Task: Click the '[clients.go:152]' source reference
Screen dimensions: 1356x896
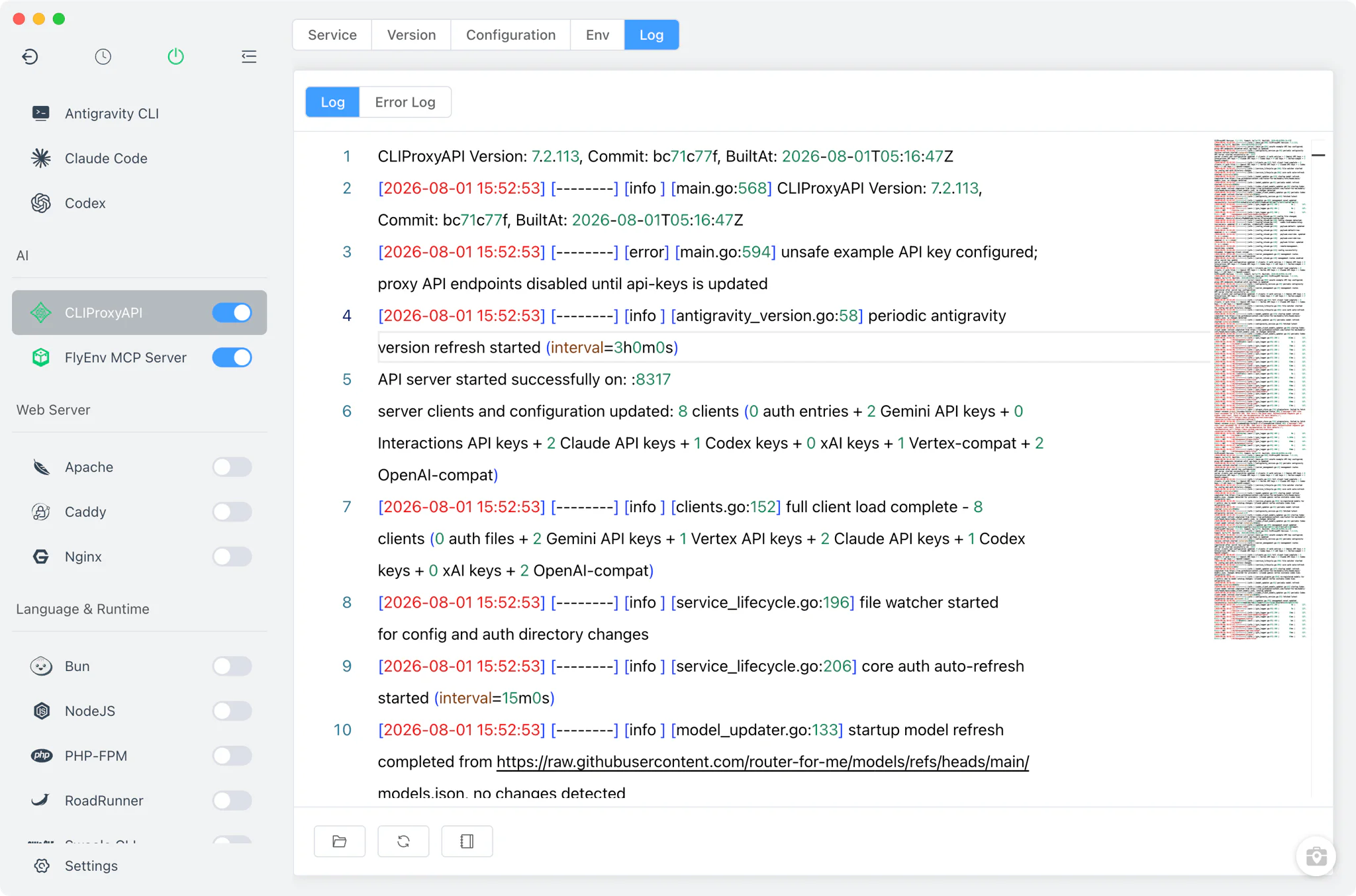Action: (x=726, y=507)
